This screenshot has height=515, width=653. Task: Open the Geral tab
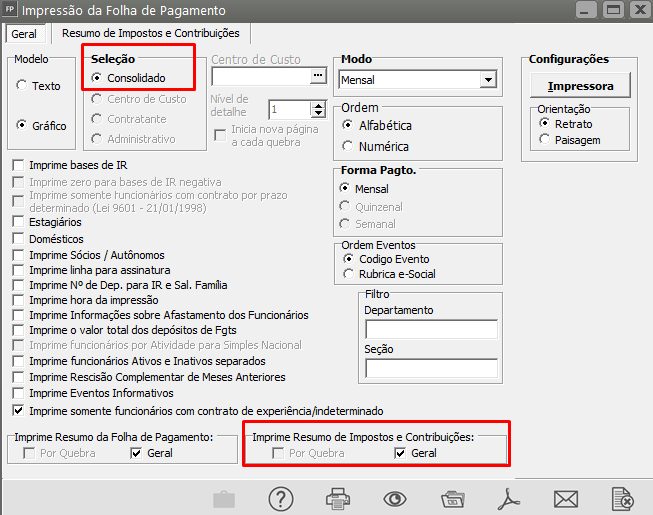coord(24,33)
